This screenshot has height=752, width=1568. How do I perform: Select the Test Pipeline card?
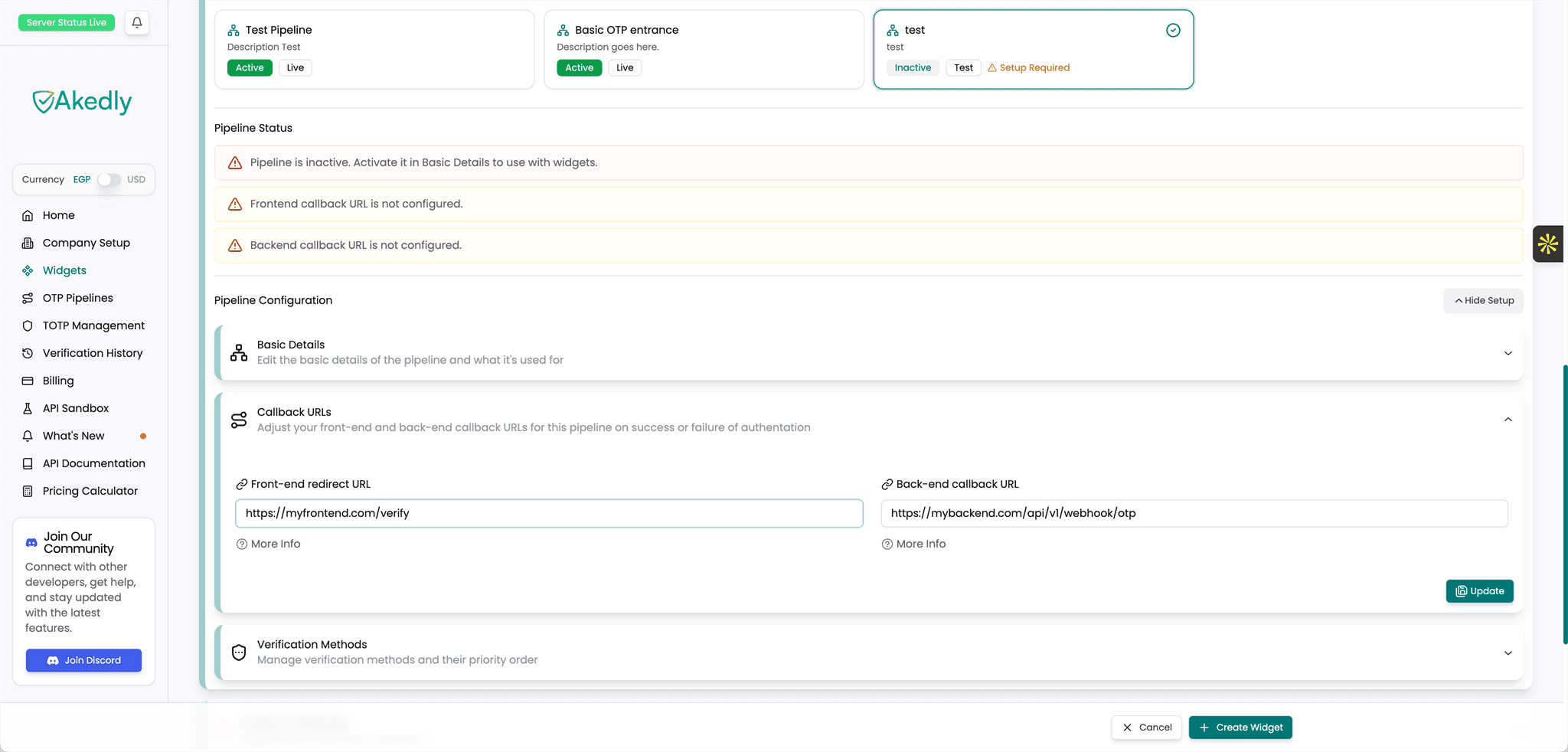[374, 49]
